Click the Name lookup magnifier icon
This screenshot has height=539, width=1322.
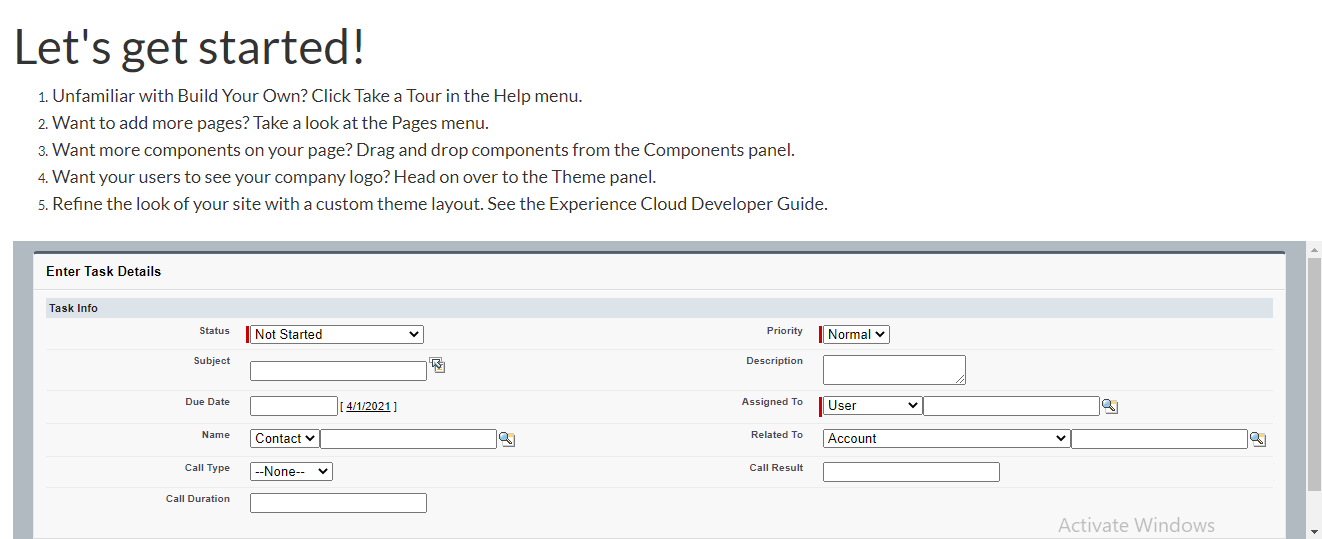pyautogui.click(x=506, y=439)
